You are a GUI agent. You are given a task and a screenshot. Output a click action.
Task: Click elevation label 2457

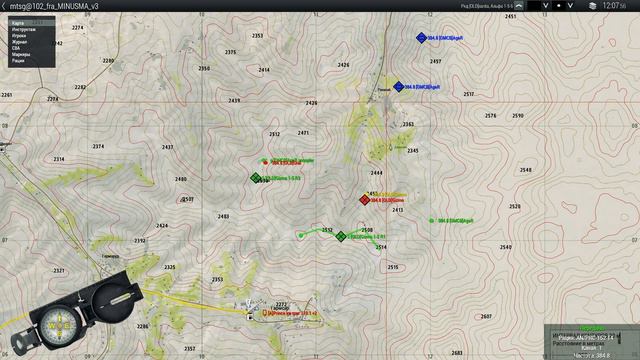coord(435,62)
